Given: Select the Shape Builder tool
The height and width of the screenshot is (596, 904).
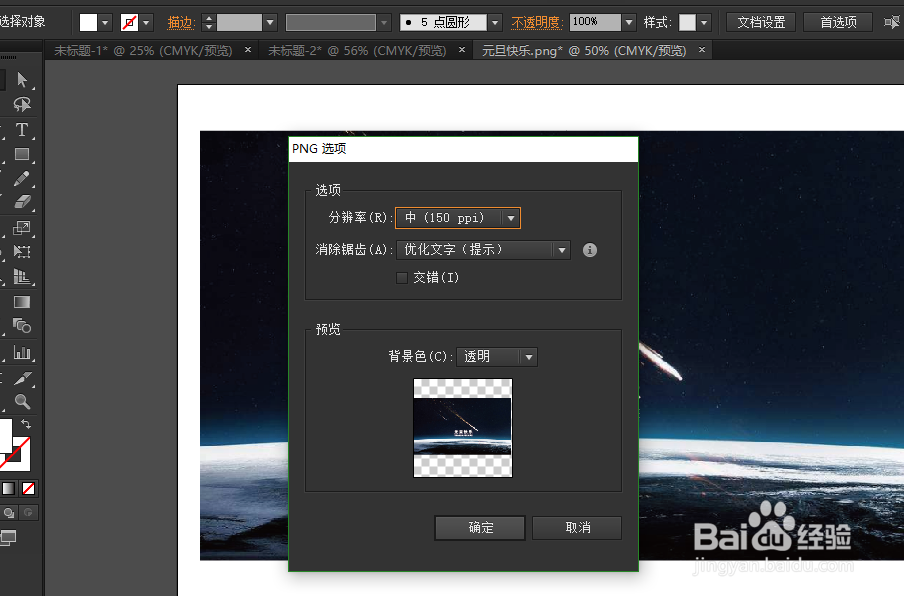Looking at the screenshot, I should click(22, 326).
